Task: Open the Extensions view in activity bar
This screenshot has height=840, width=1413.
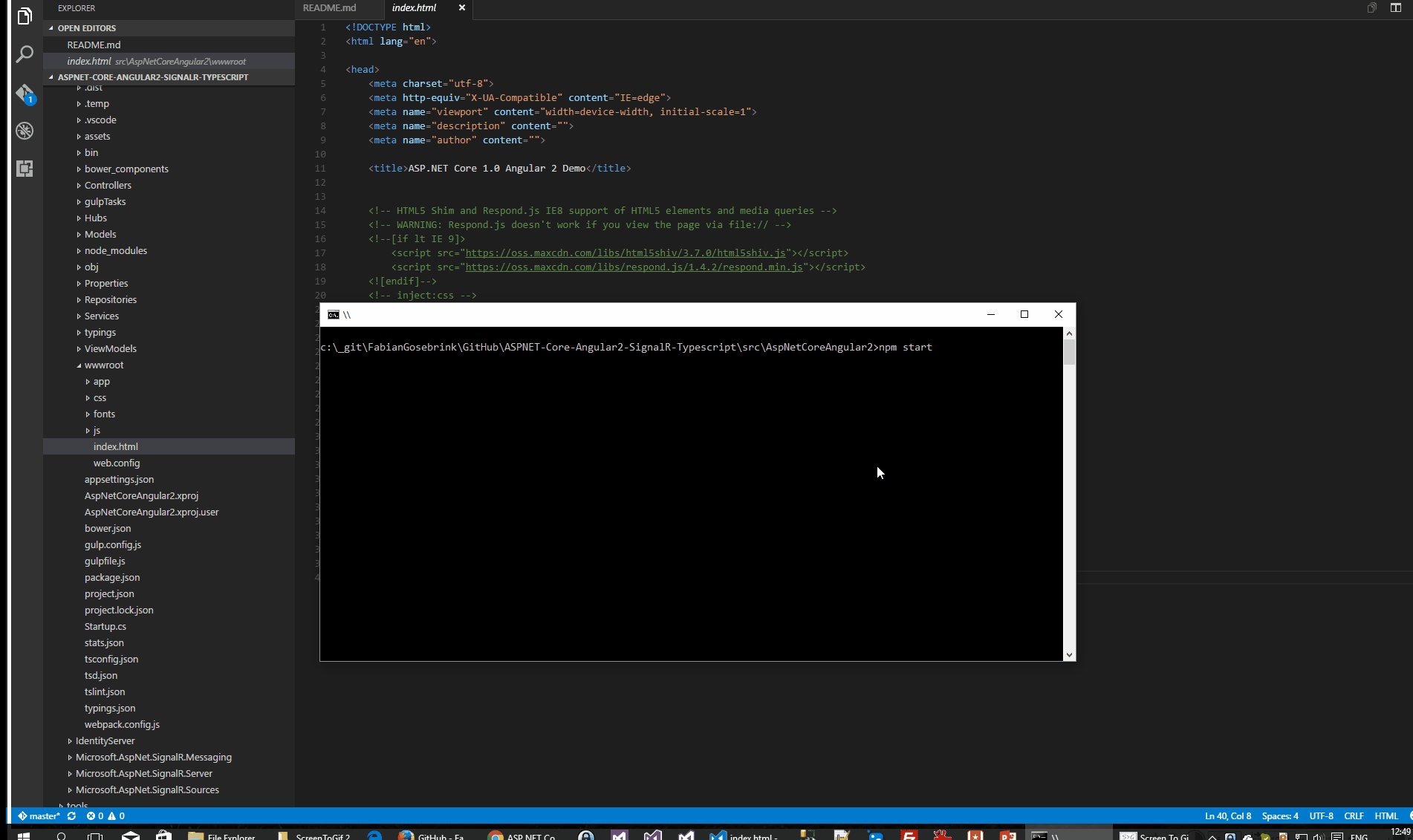Action: [25, 169]
